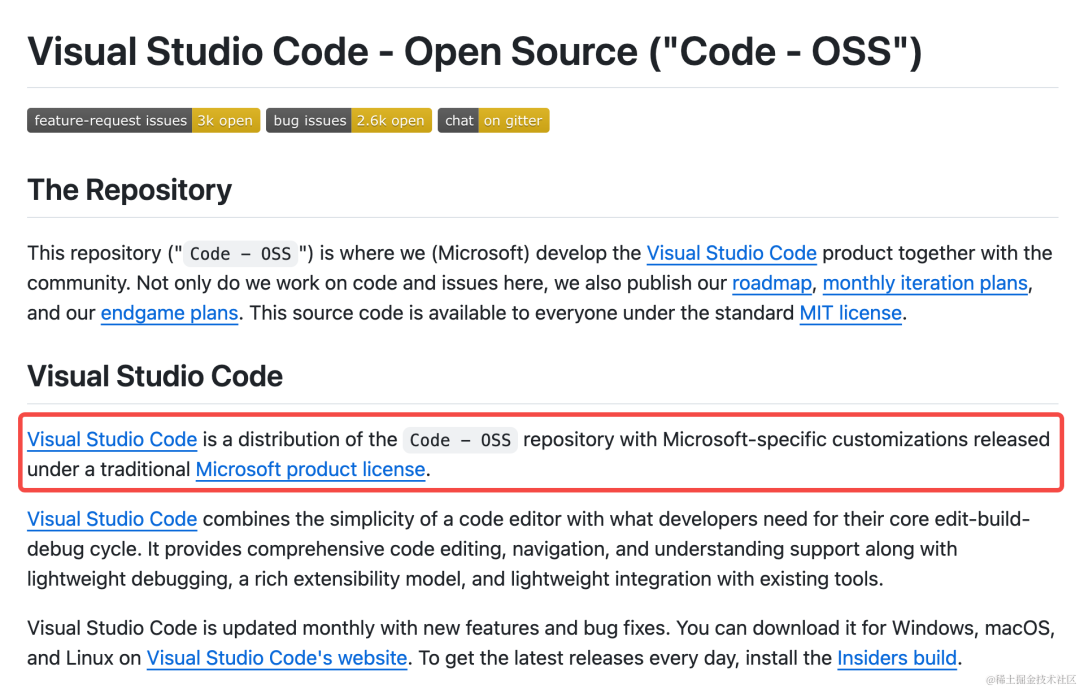1080x689 pixels.
Task: Open the endgame plans link
Action: coord(169,313)
